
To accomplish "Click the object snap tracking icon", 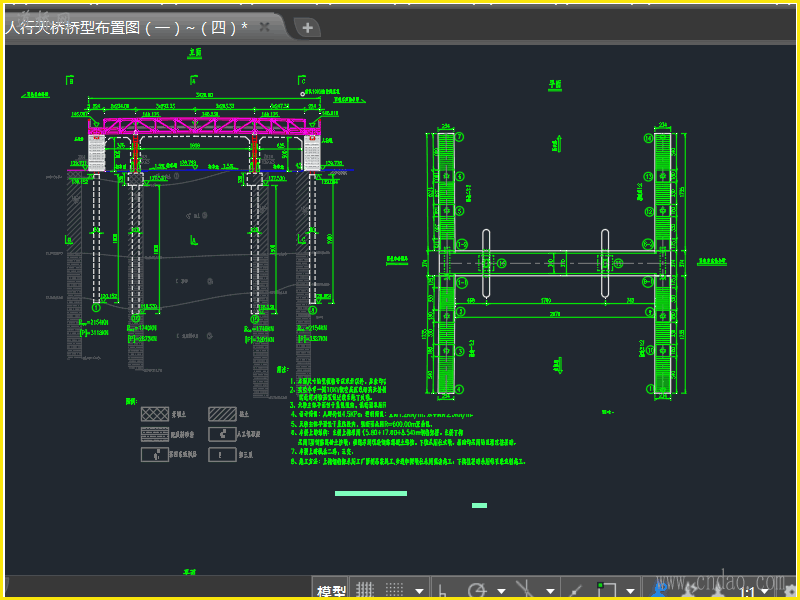I will 572,590.
